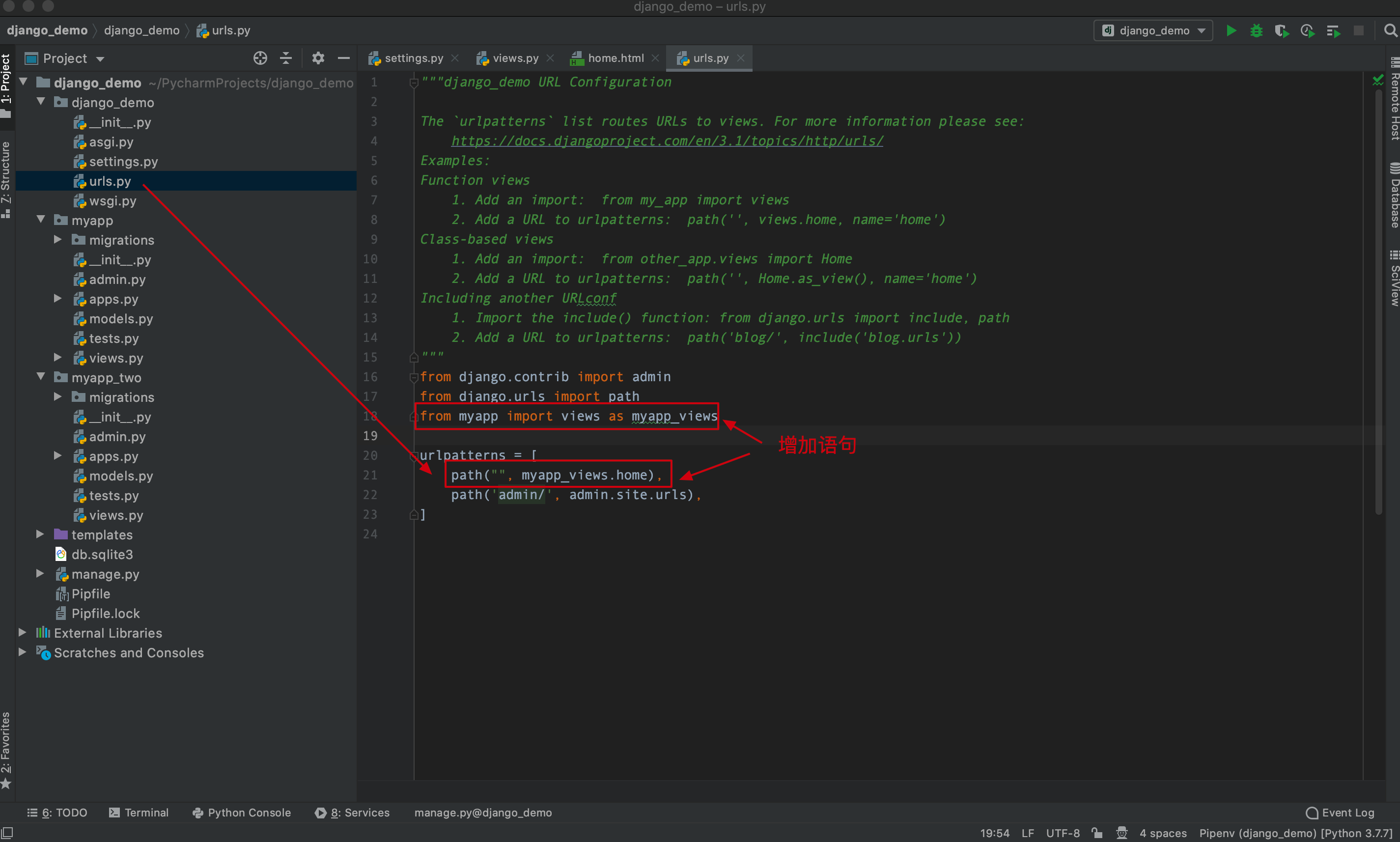Open manage.py@django_demo console

(x=483, y=813)
